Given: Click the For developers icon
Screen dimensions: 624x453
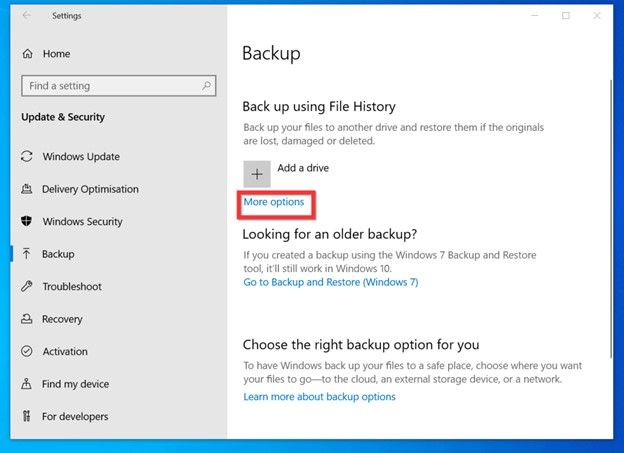Looking at the screenshot, I should pos(27,417).
